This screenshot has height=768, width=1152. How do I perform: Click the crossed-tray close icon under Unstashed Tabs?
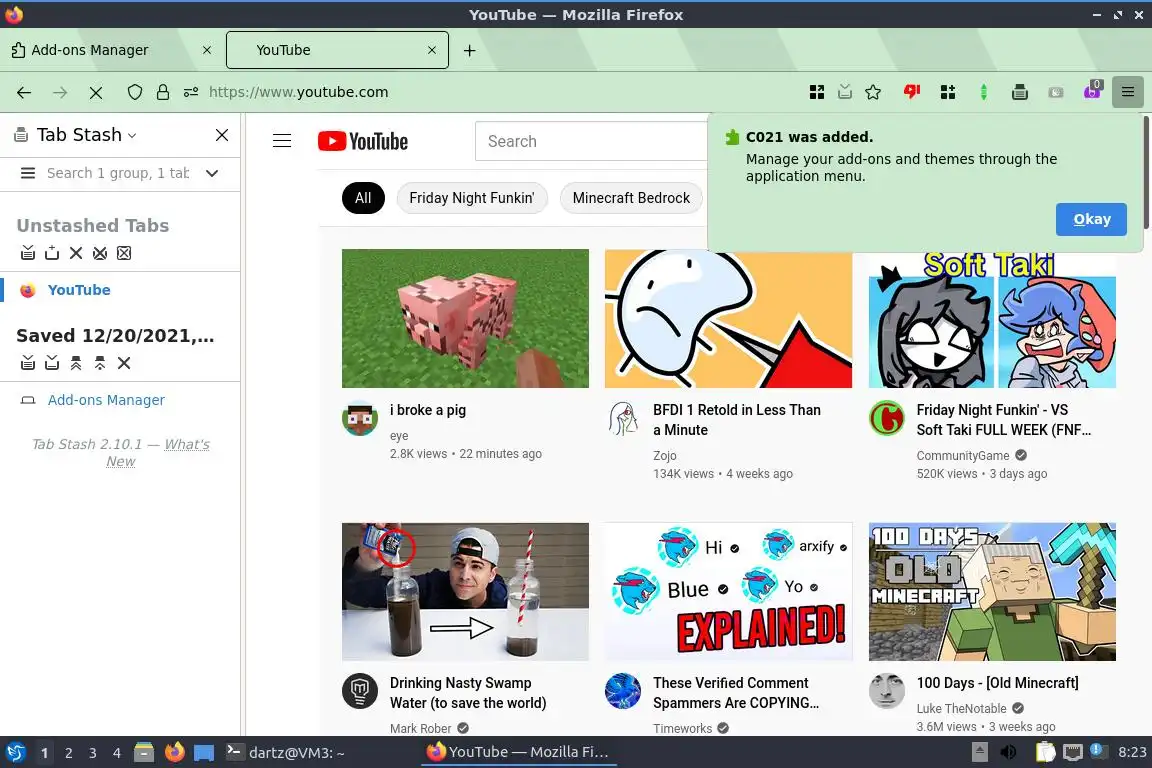[x=100, y=253]
